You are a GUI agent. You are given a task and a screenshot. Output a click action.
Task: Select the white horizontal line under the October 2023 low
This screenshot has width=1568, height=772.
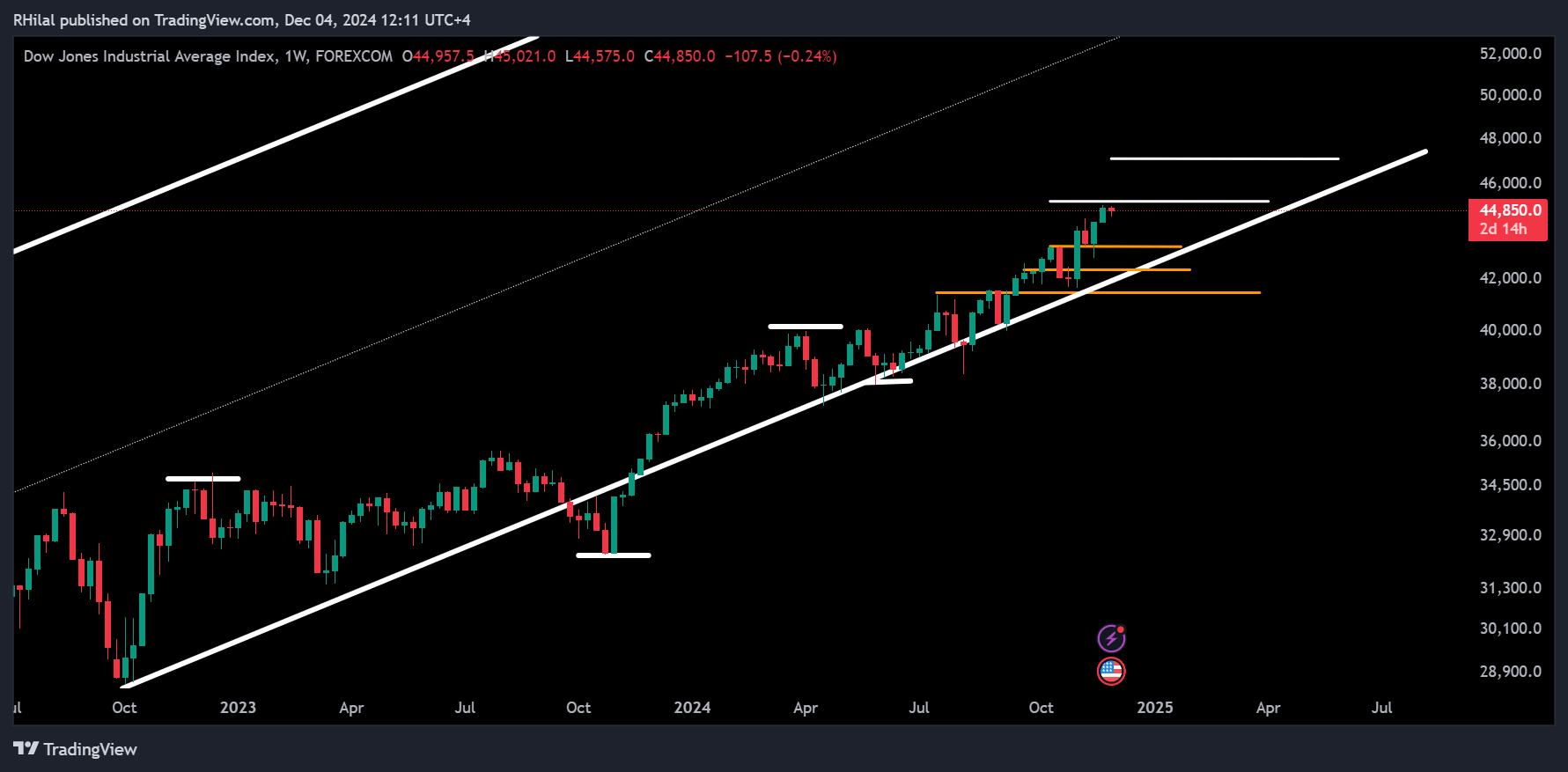[614, 555]
